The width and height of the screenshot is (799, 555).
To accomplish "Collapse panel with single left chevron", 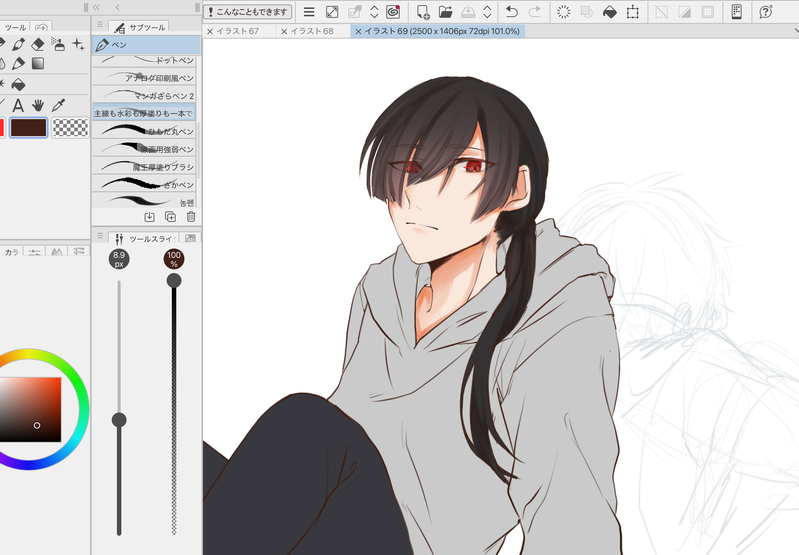I will click(x=118, y=7).
